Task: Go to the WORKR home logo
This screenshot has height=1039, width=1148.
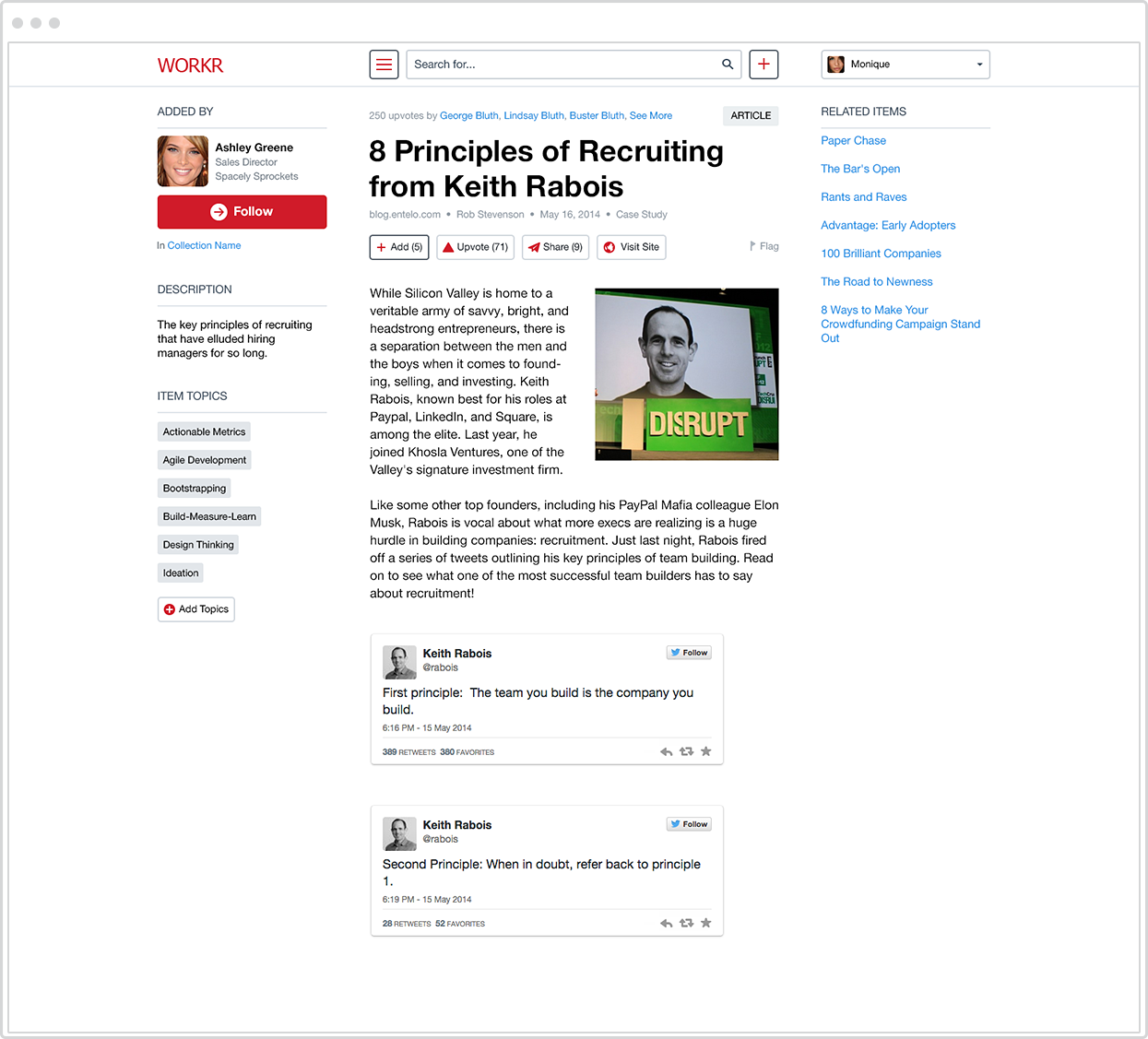Action: point(190,65)
